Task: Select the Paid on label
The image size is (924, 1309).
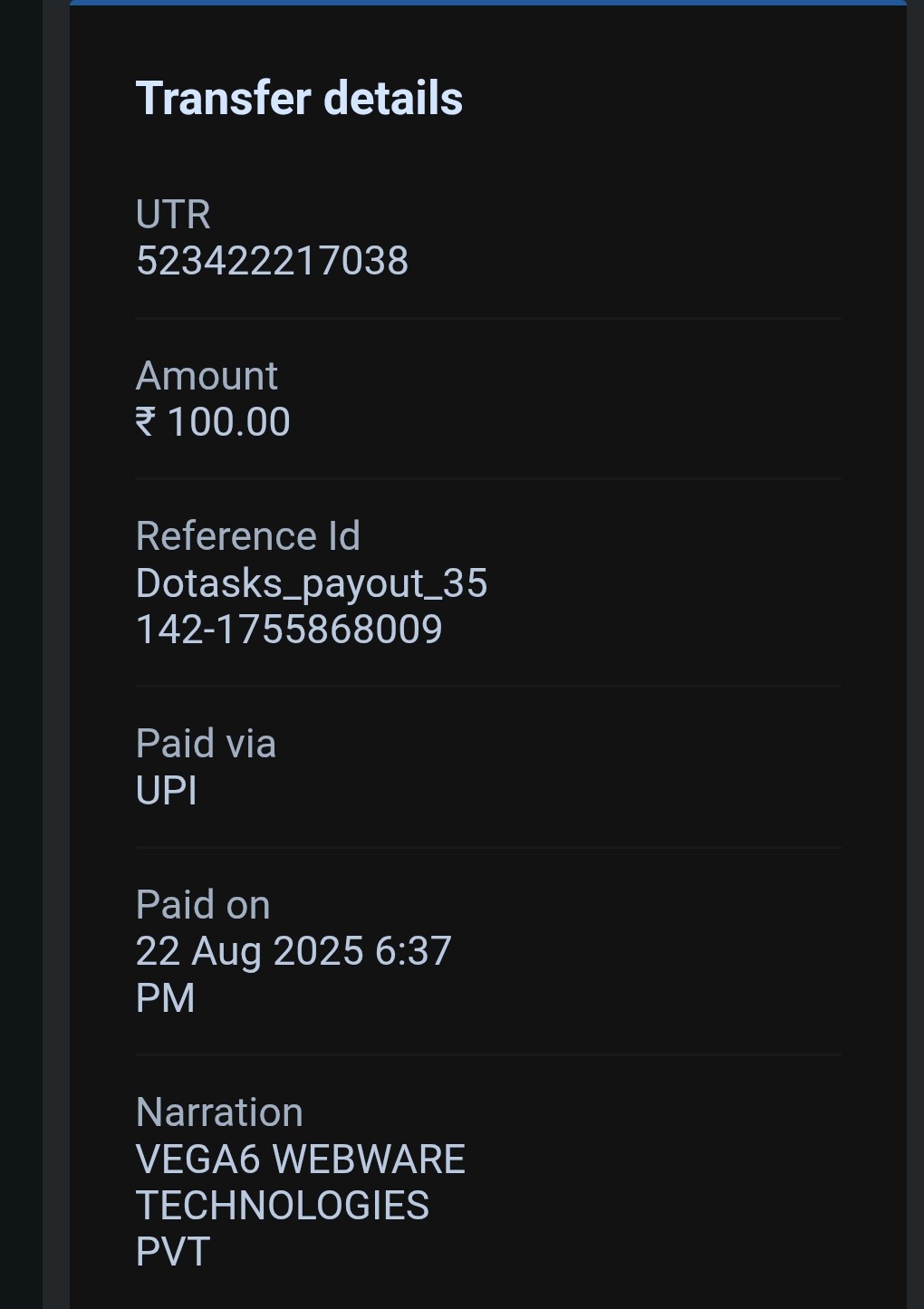Action: coord(203,905)
